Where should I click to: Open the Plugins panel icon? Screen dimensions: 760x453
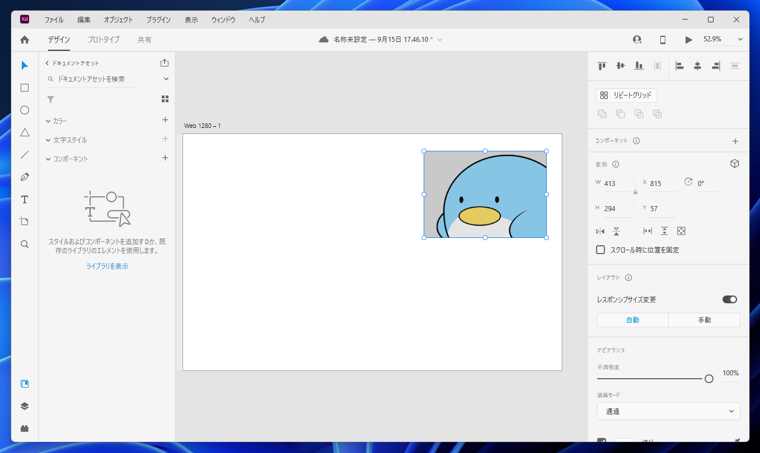click(25, 428)
